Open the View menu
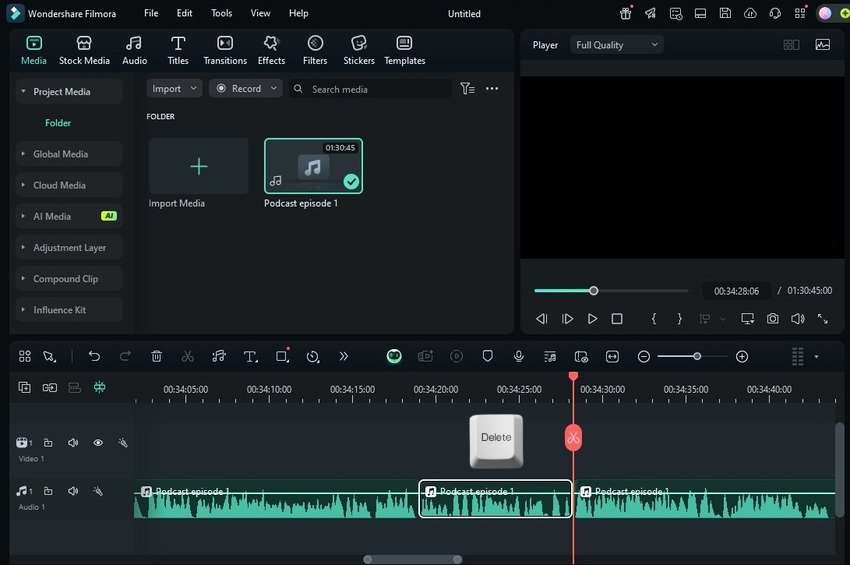 (x=260, y=13)
